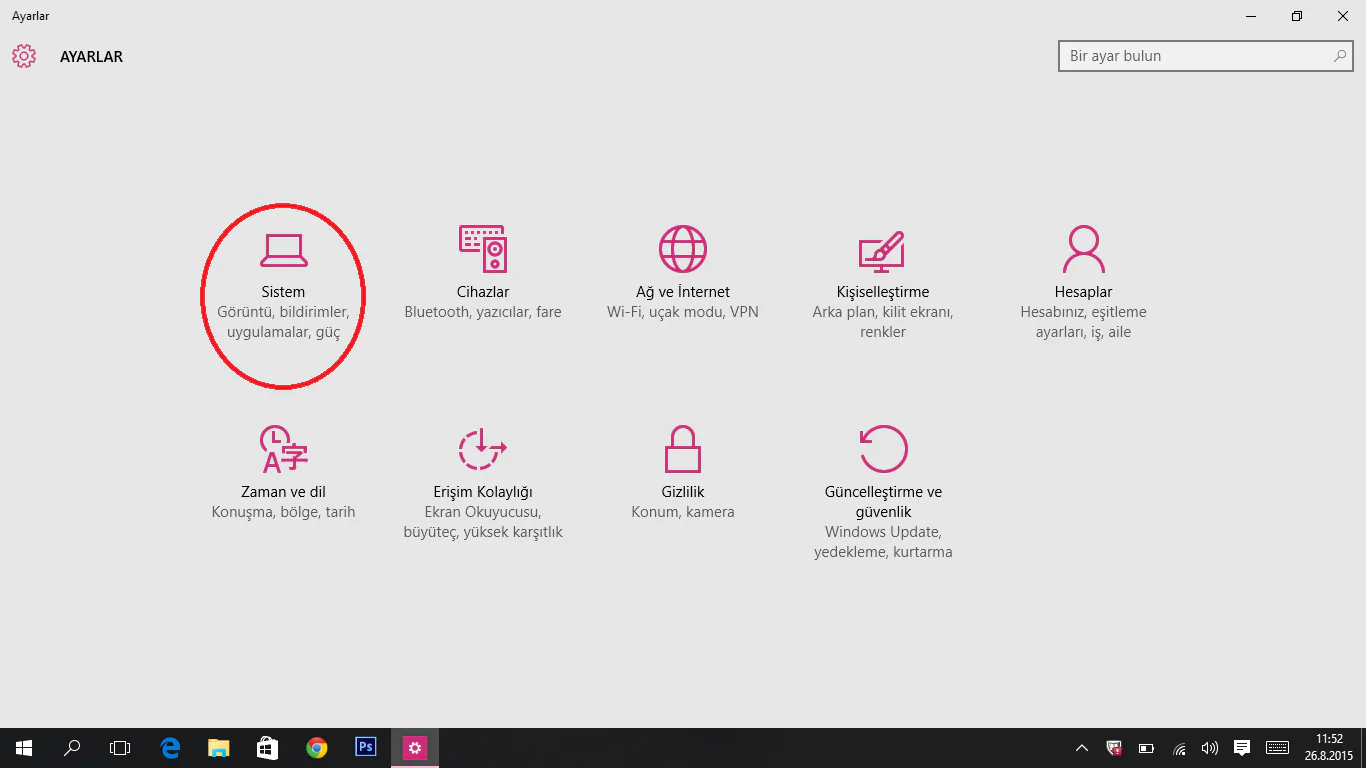Open Photoshop from the taskbar
Screen dimensions: 1366x768
(x=366, y=748)
